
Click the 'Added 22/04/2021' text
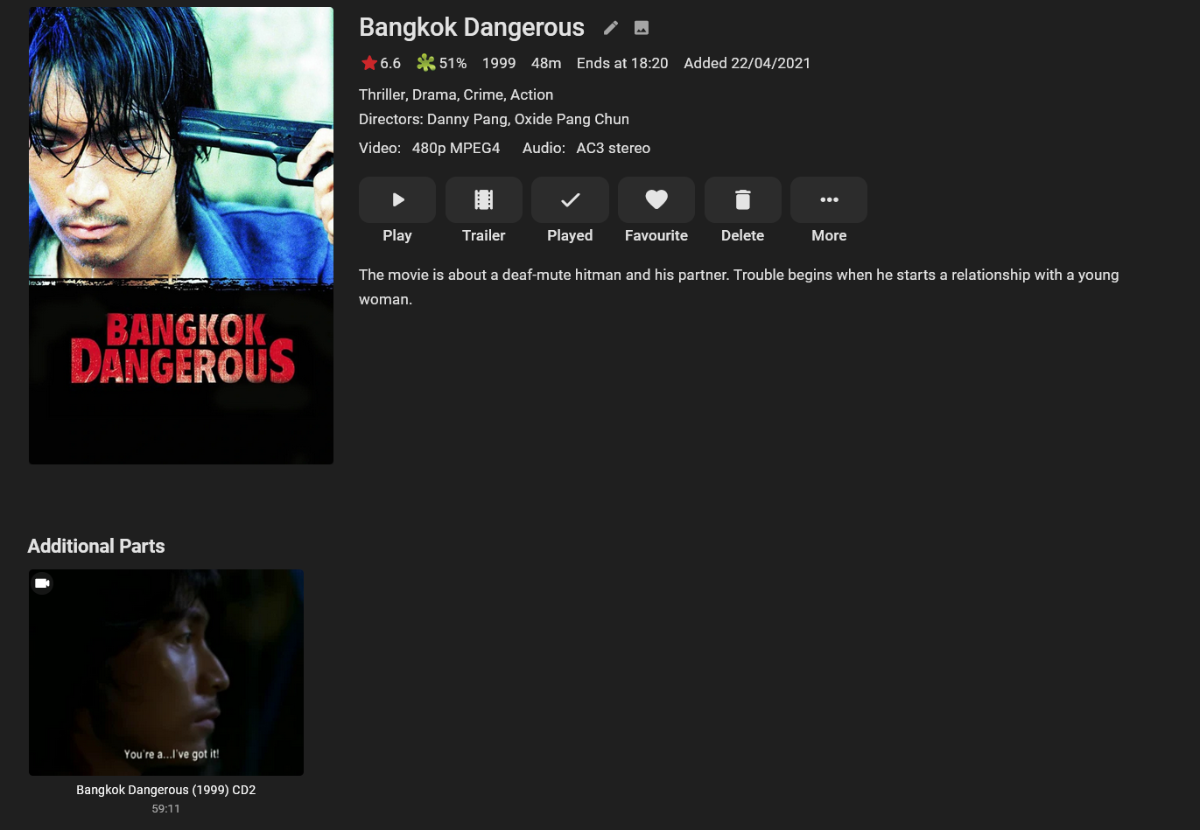747,63
